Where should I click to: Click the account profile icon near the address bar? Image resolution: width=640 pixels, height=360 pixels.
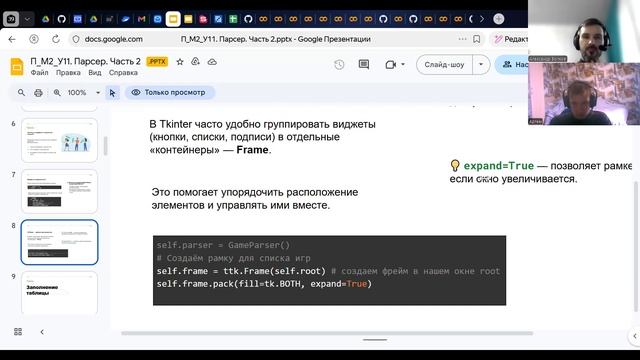34,39
